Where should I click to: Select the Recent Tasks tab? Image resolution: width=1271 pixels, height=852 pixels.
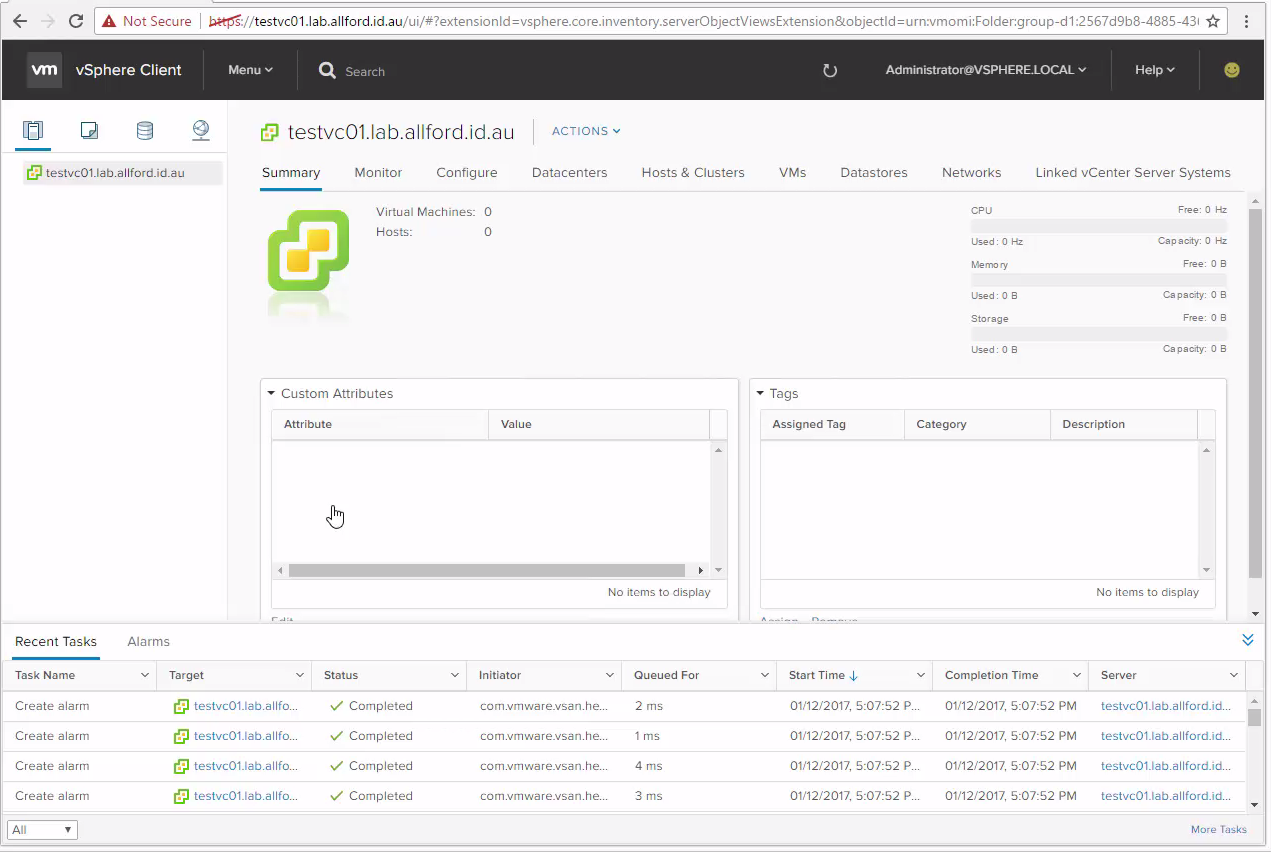56,642
